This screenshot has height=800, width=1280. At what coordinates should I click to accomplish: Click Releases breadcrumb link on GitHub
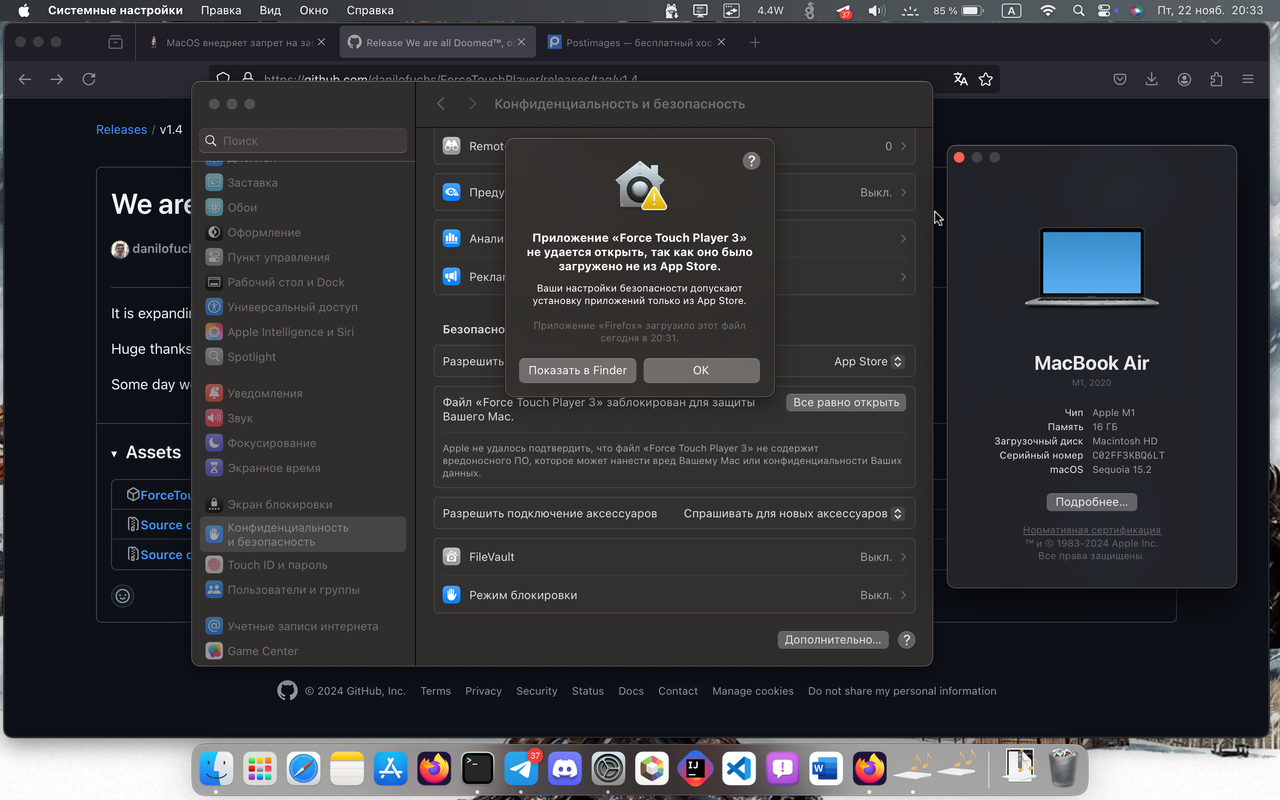point(121,130)
